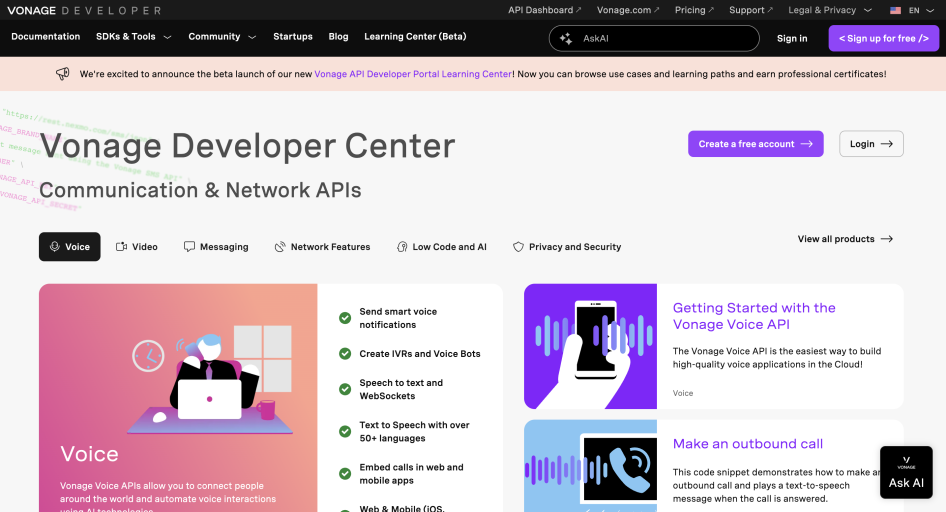Click the camera icon on Video tab
The image size is (946, 512).
pyautogui.click(x=121, y=246)
